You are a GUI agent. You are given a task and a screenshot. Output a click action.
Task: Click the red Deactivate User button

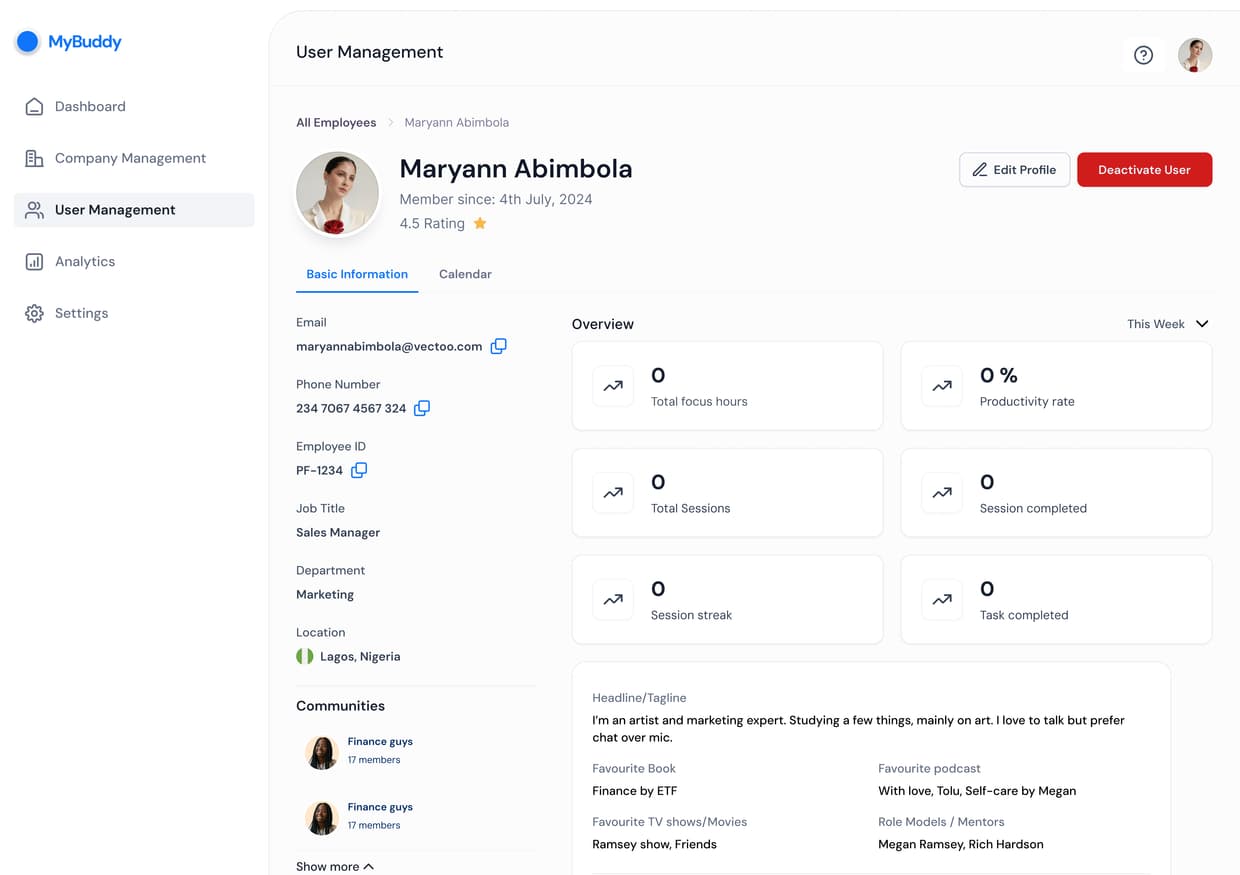[x=1144, y=170]
